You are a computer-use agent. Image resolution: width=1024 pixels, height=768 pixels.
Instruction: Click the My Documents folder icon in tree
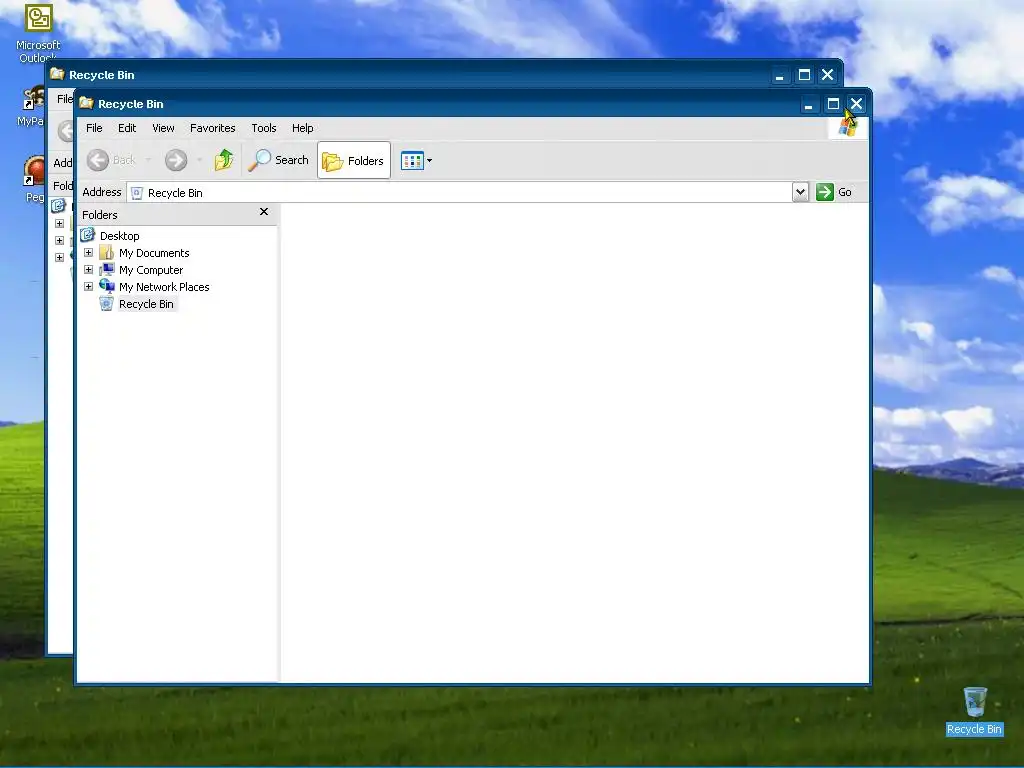pyautogui.click(x=107, y=252)
